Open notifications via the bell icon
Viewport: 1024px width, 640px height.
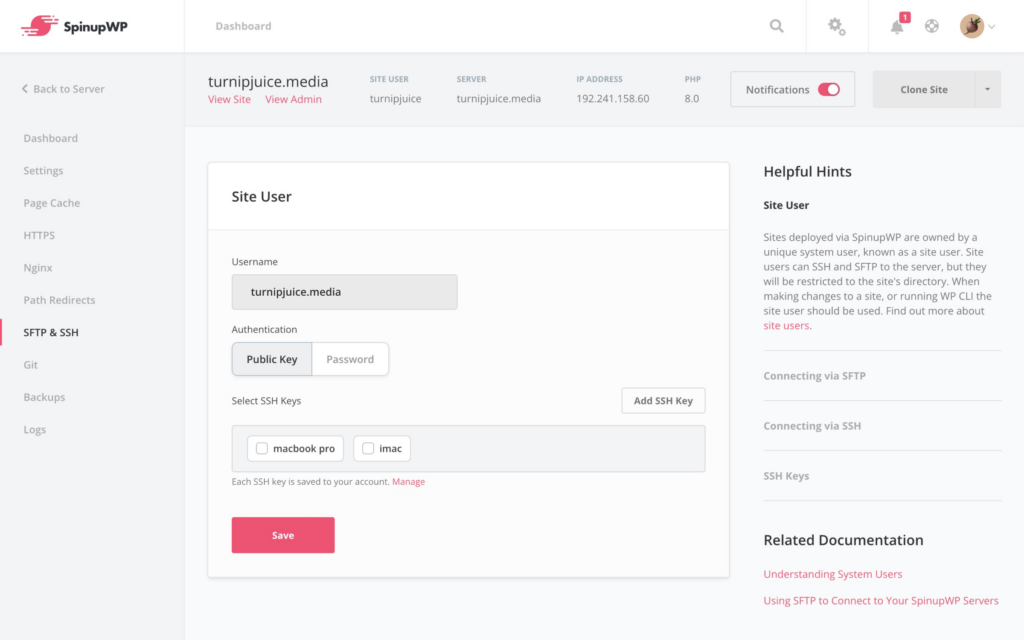(896, 27)
